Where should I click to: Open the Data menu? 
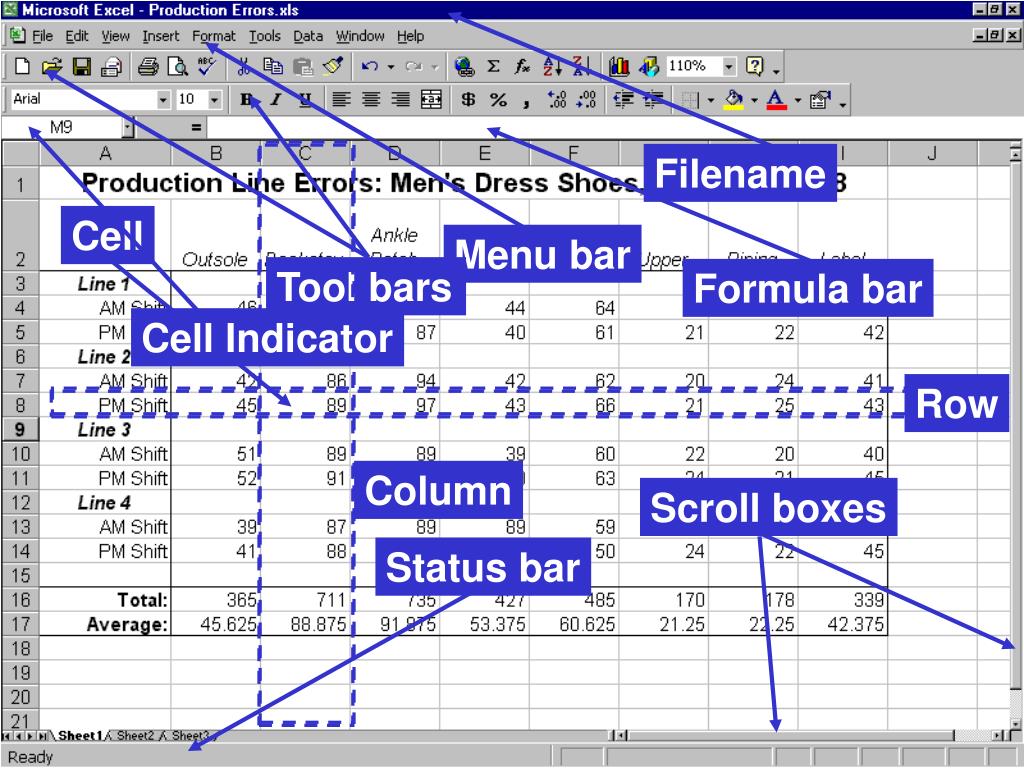(x=308, y=36)
